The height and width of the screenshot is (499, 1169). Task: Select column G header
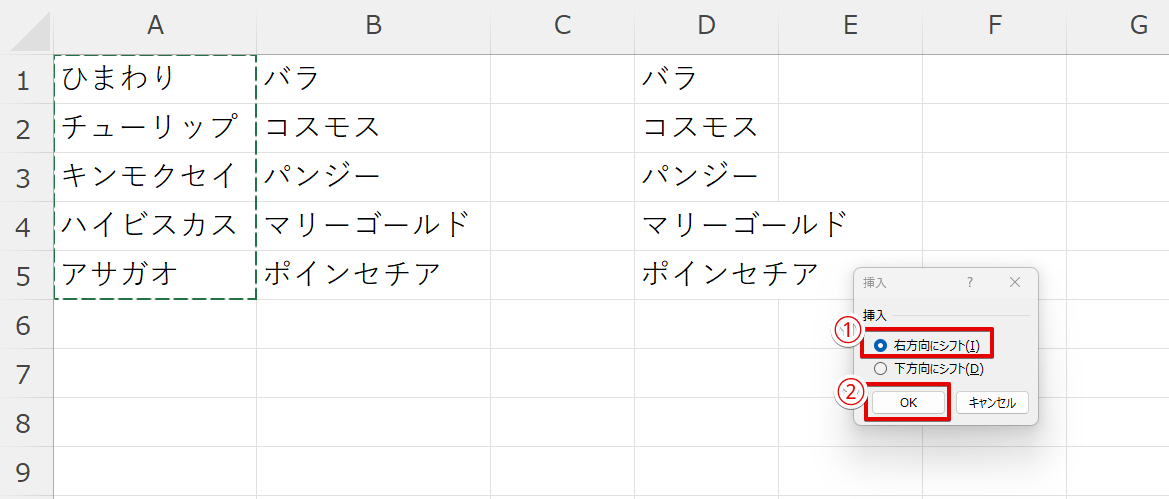click(1138, 27)
